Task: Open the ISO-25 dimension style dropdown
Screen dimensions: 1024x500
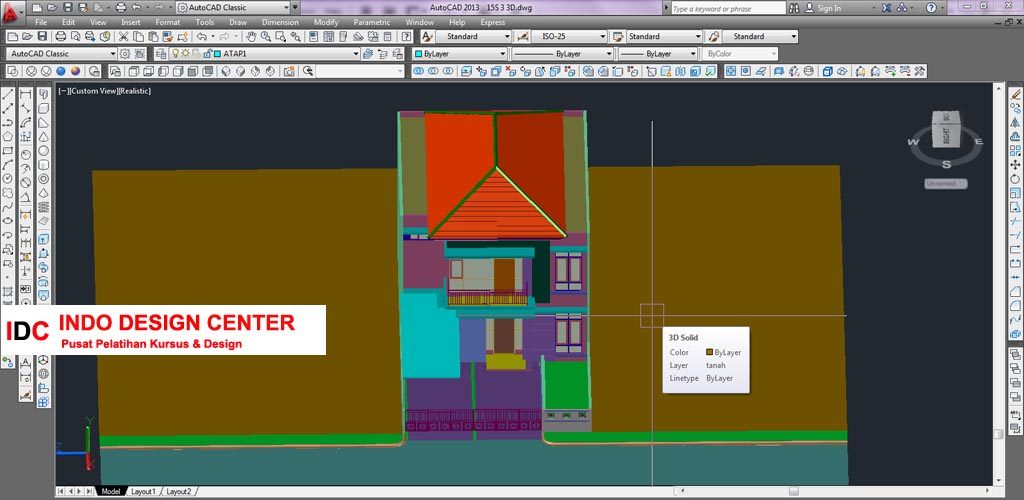Action: click(569, 37)
